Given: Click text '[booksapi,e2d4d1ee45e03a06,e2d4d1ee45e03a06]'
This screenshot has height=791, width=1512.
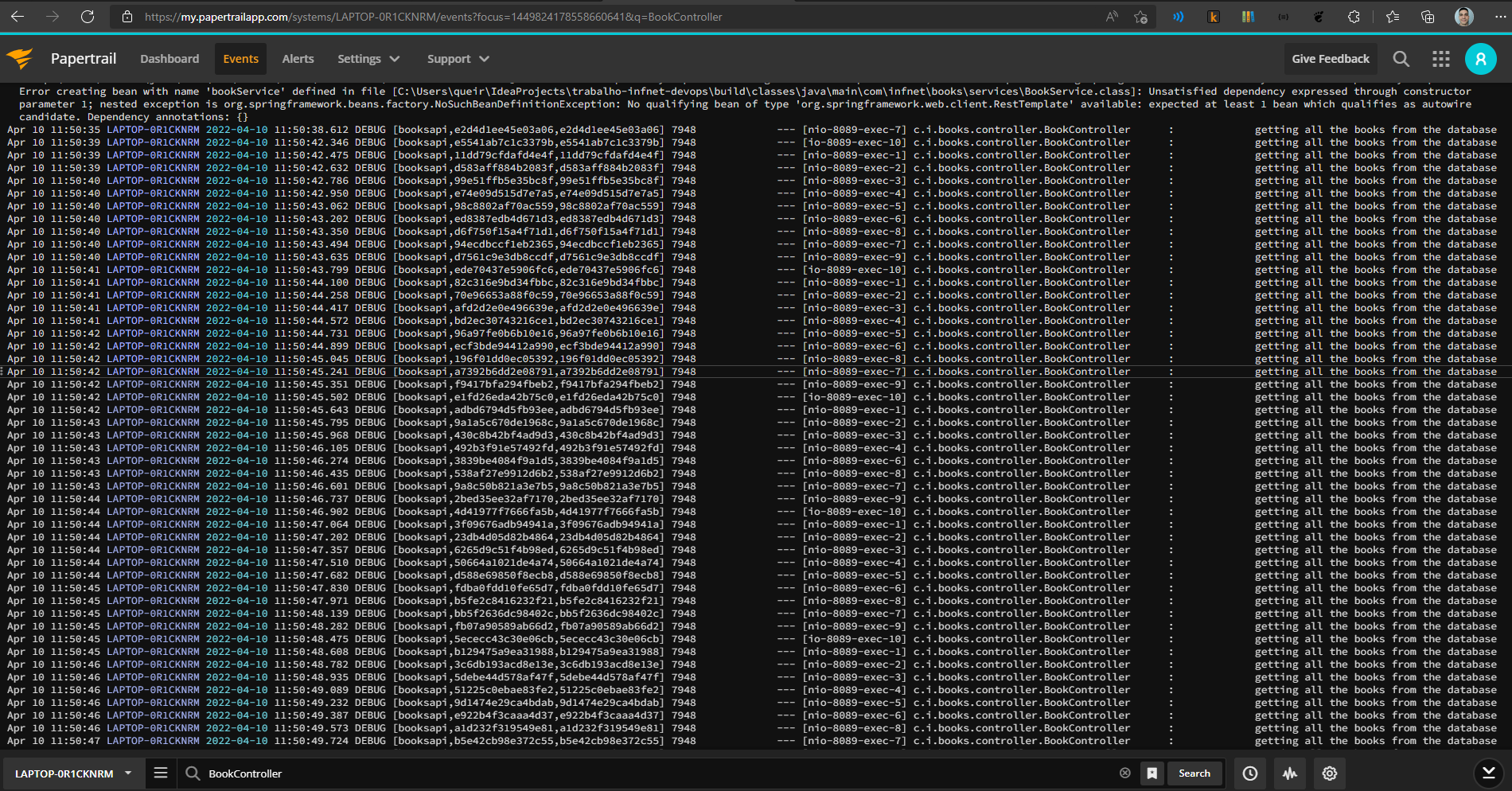Looking at the screenshot, I should (528, 130).
